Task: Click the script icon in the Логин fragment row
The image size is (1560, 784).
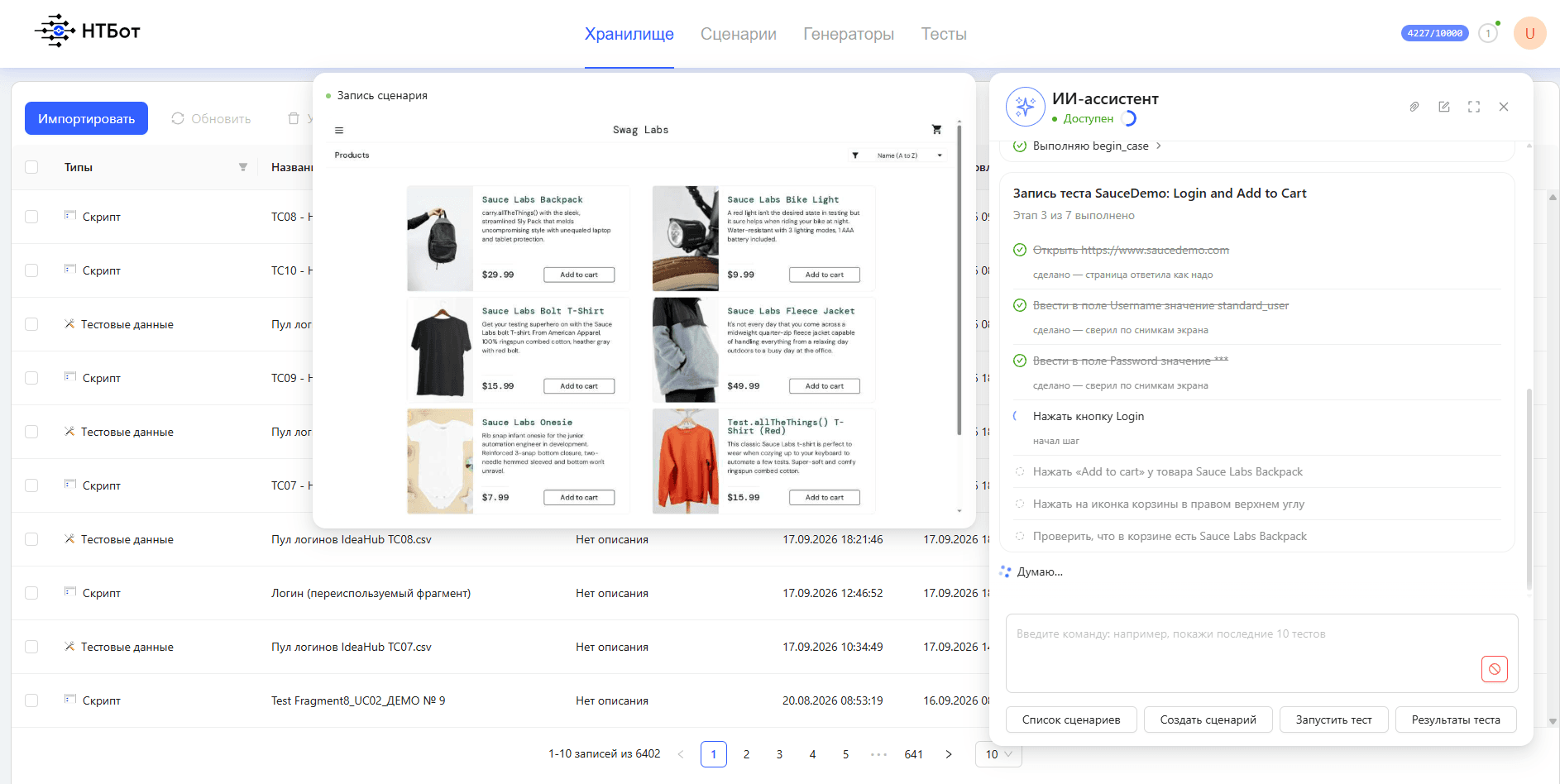Action: tap(70, 592)
